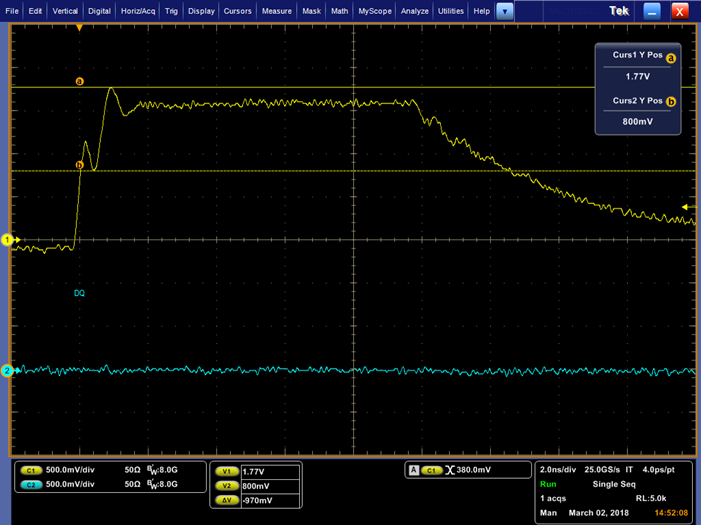
Task: Click the trigger A badge
Action: (414, 470)
